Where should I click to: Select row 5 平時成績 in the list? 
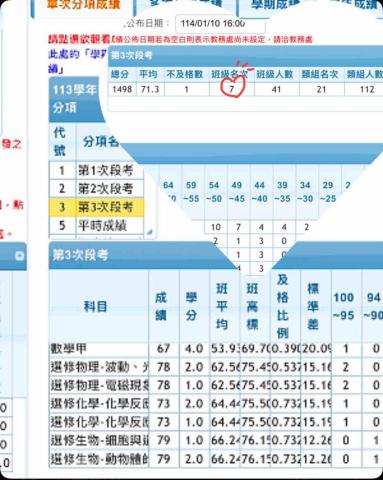tap(97, 226)
